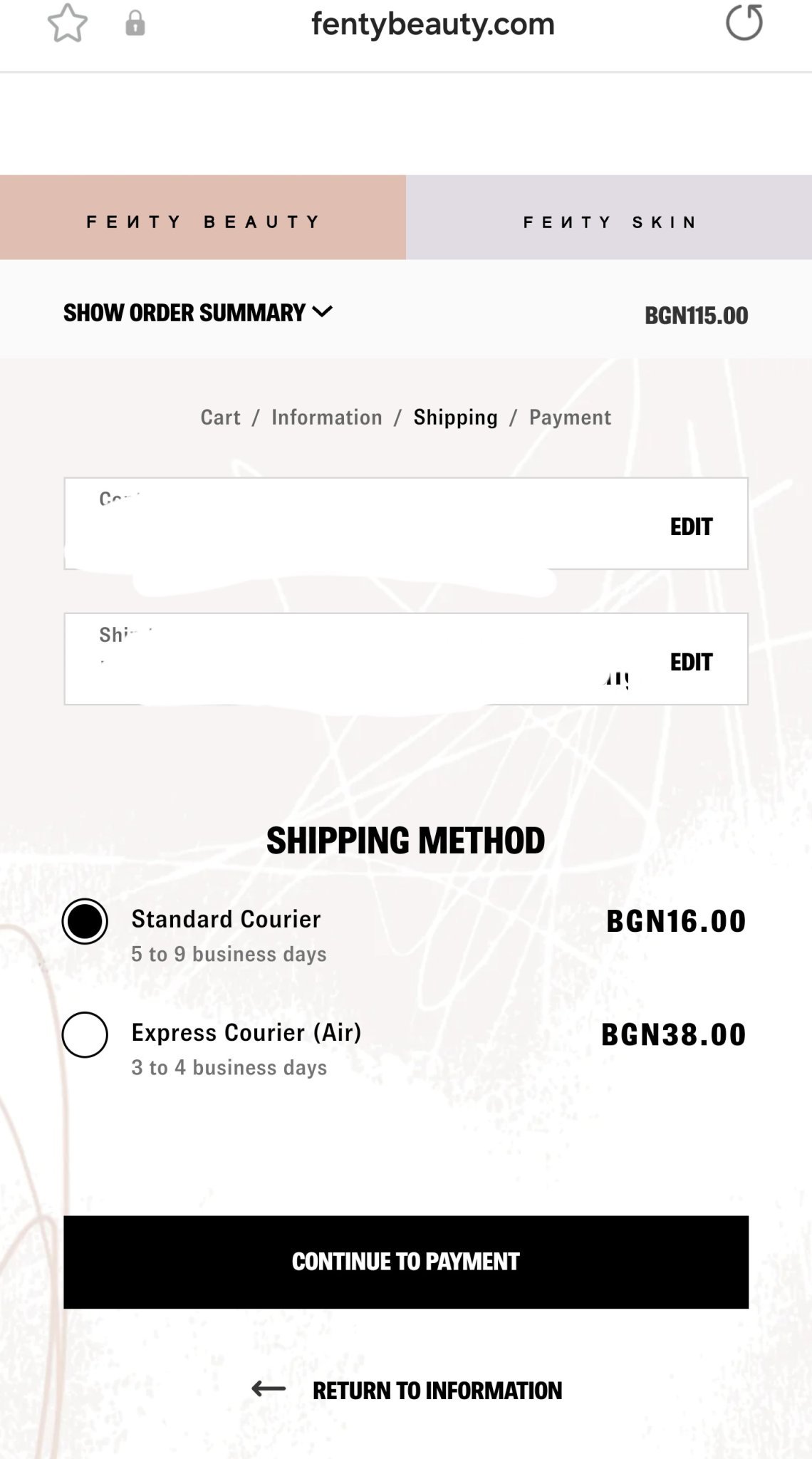The width and height of the screenshot is (812, 1459).
Task: Select Express Courier (Air) shipping option
Action: [85, 1034]
